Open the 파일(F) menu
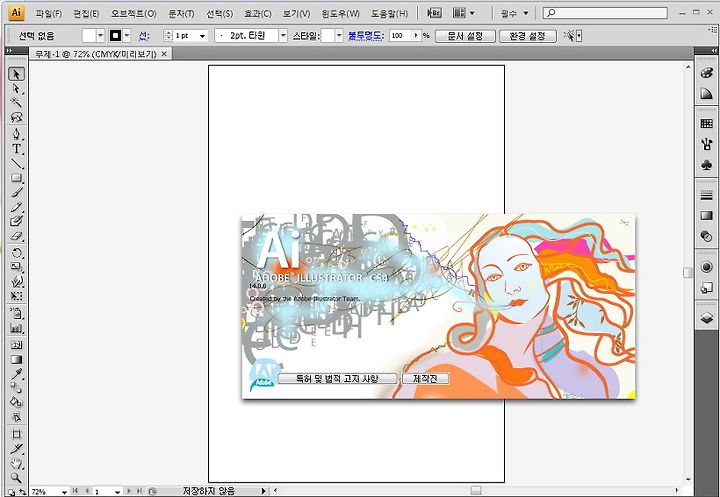Screen dimensions: 720x497 [49, 13]
